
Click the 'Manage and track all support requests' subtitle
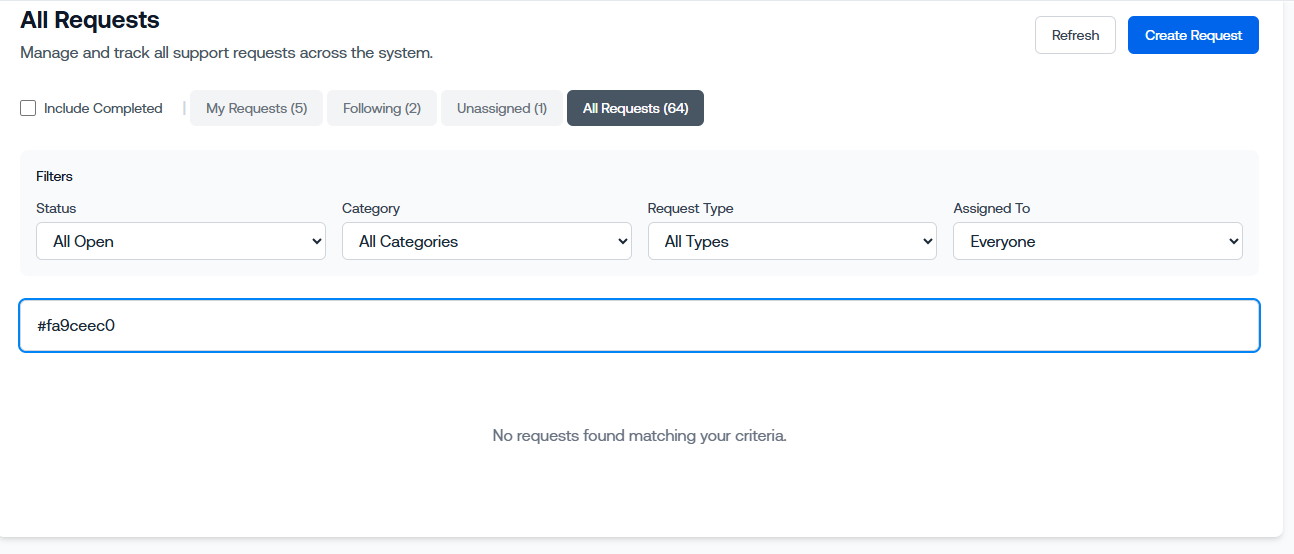coord(226,53)
